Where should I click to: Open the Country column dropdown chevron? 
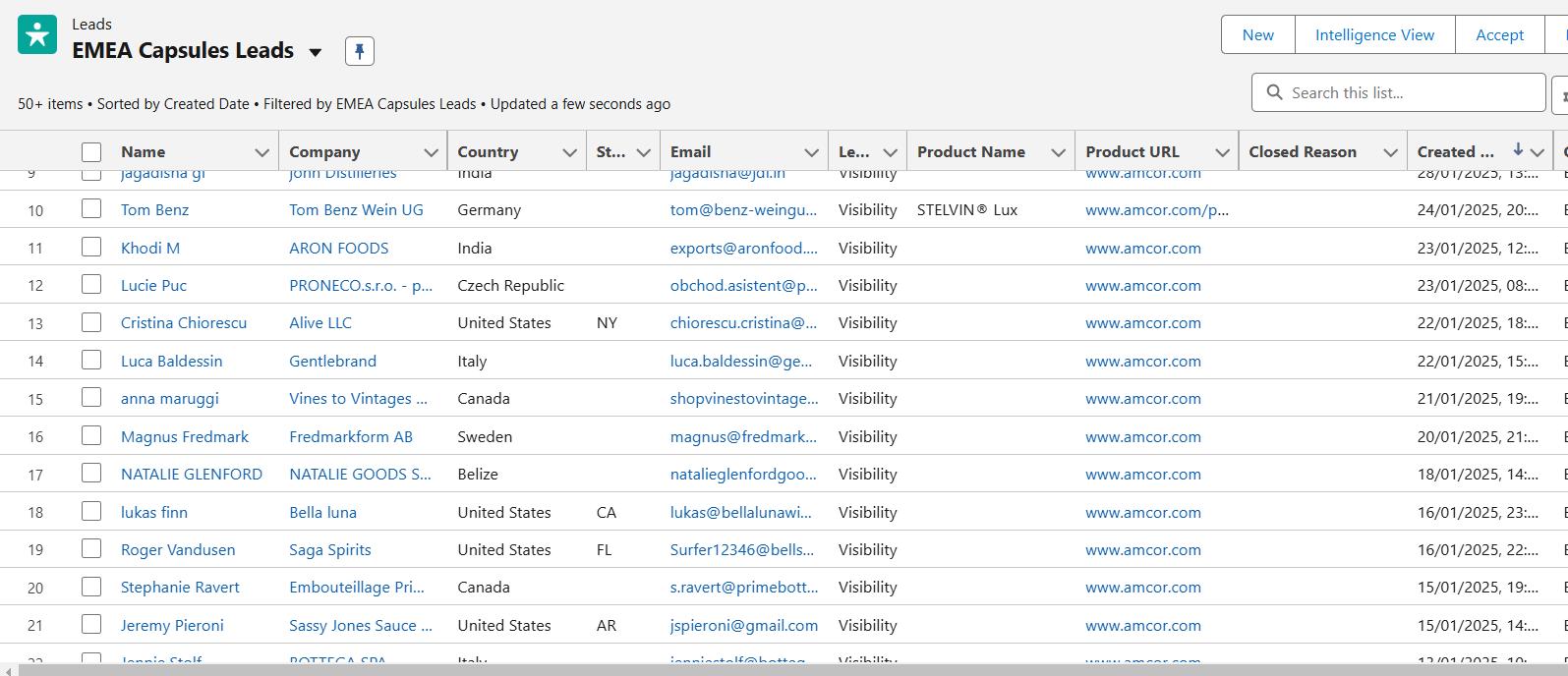[569, 152]
